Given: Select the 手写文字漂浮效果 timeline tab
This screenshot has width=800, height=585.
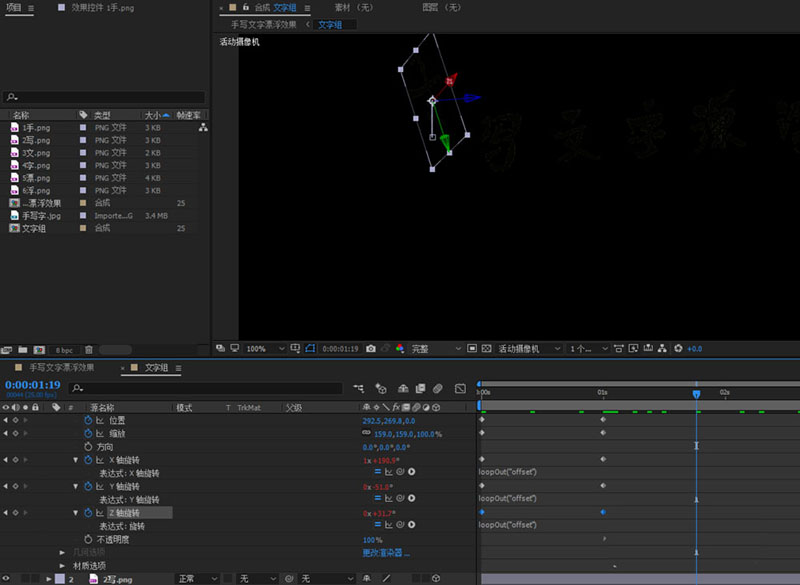Looking at the screenshot, I should [x=62, y=368].
